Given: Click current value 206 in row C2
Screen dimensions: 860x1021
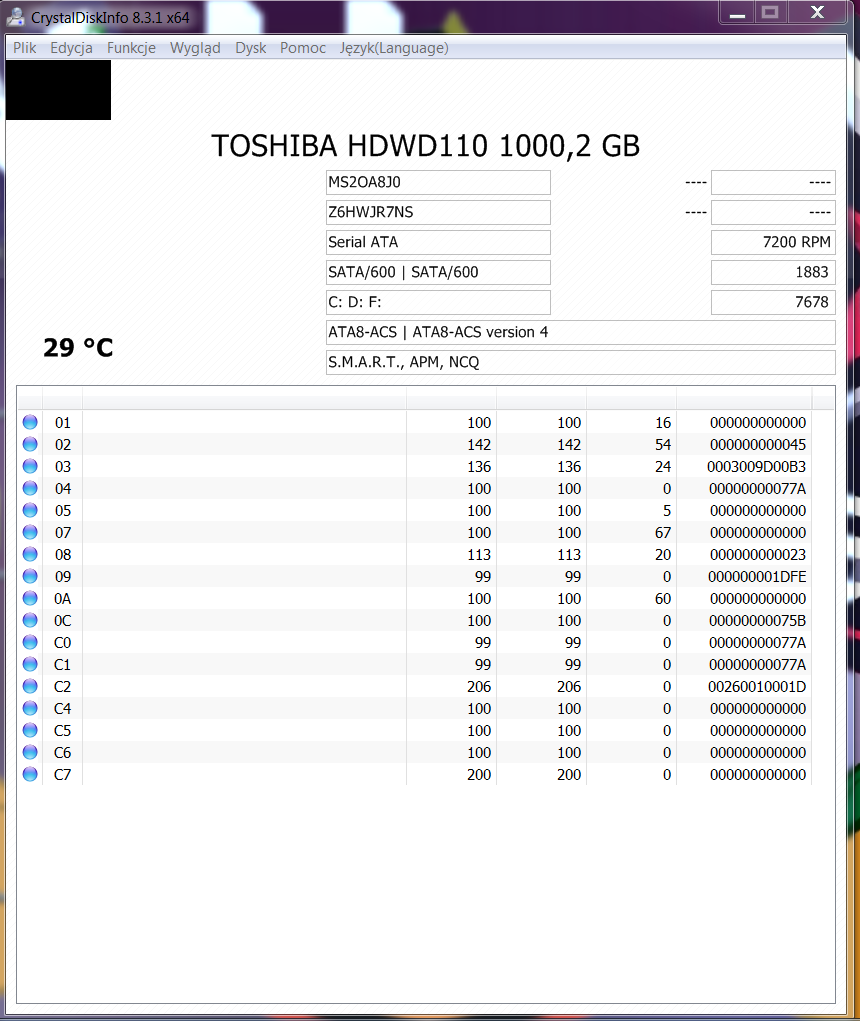Looking at the screenshot, I should [x=479, y=687].
